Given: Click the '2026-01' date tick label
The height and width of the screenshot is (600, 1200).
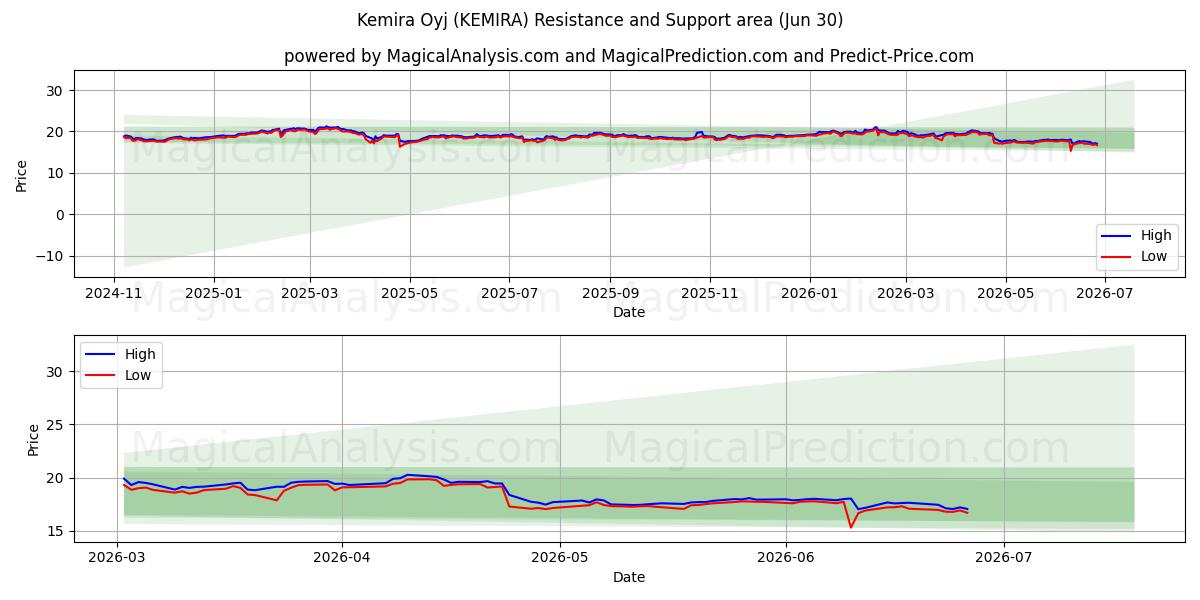Looking at the screenshot, I should point(810,293).
